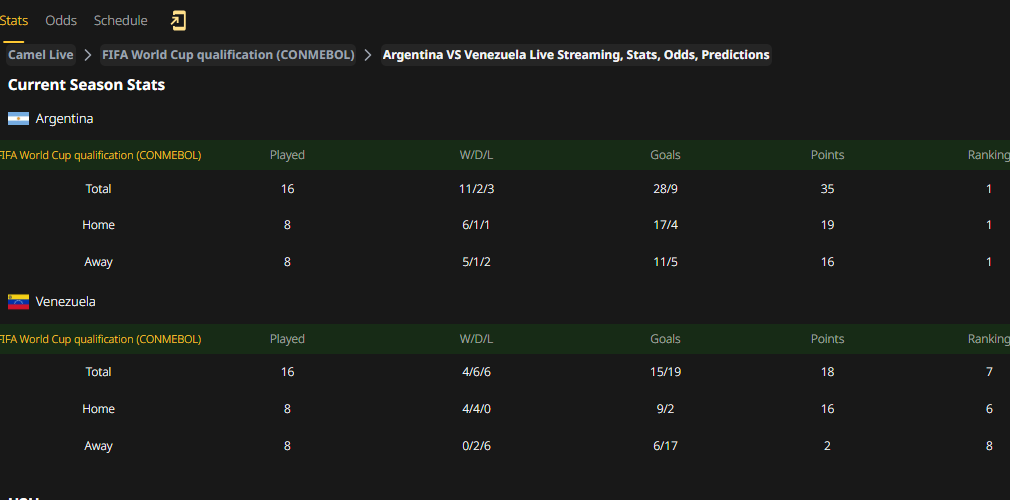Click the Venezuela flag icon
Viewport: 1010px width, 500px height.
(x=18, y=302)
